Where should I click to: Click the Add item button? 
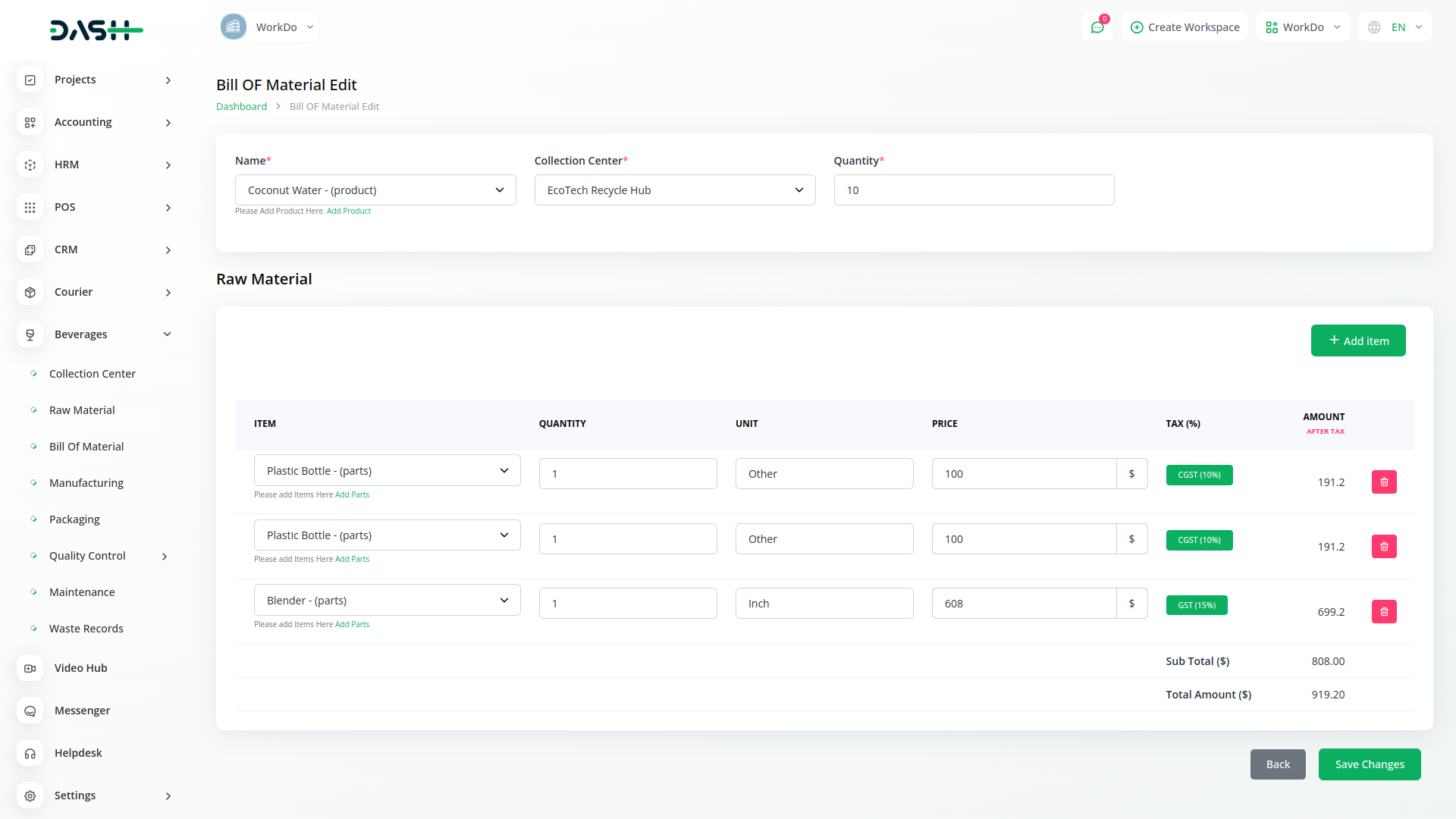[1357, 340]
